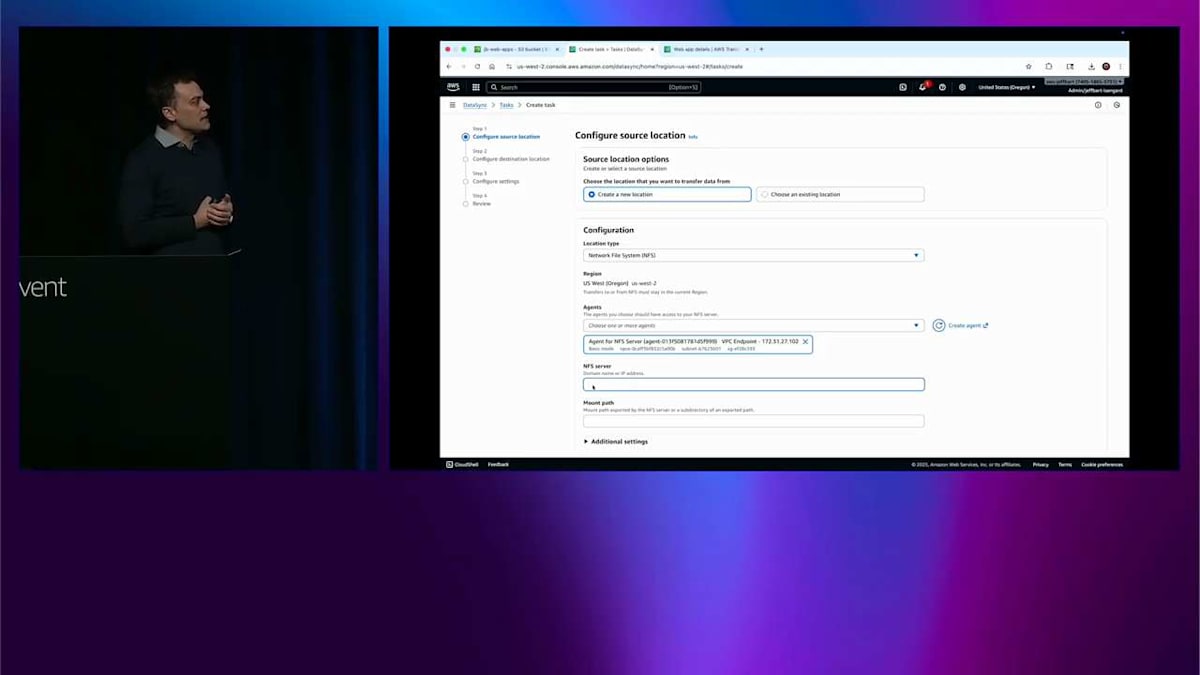Open browser extensions puzzle icon
This screenshot has height=675, width=1200.
pos(1049,67)
